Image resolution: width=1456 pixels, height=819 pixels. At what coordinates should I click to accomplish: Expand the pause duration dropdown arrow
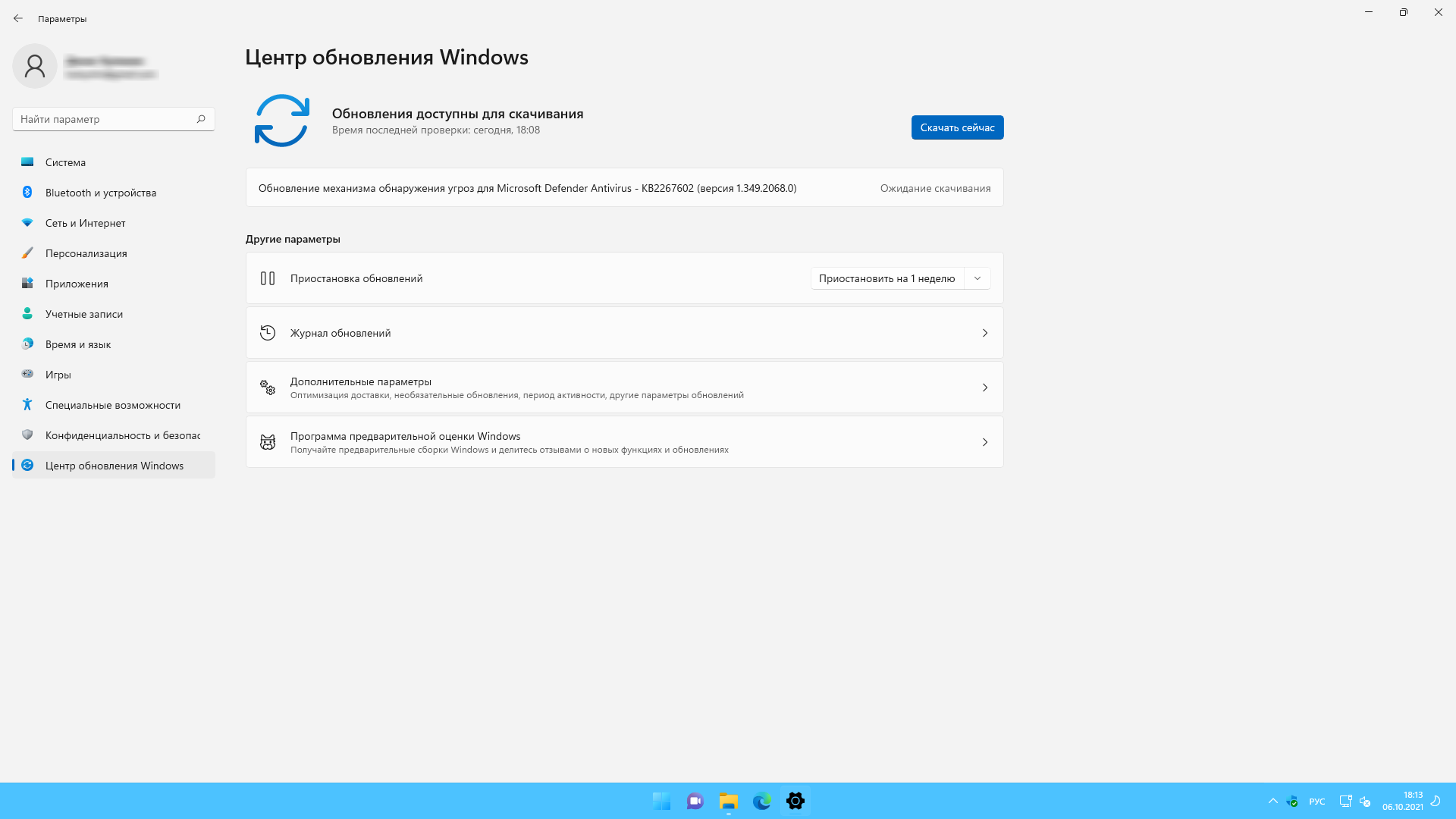[977, 278]
